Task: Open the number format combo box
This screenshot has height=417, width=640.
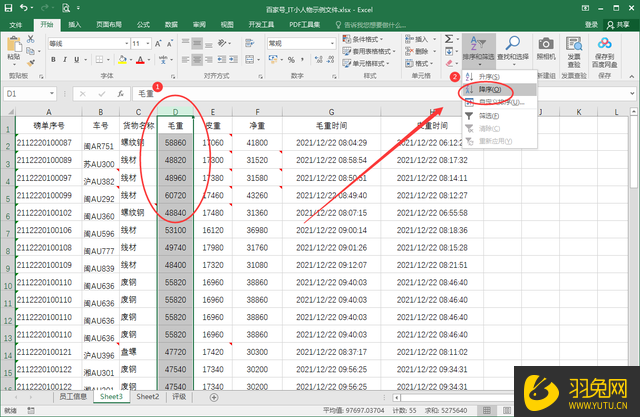Action: (301, 43)
